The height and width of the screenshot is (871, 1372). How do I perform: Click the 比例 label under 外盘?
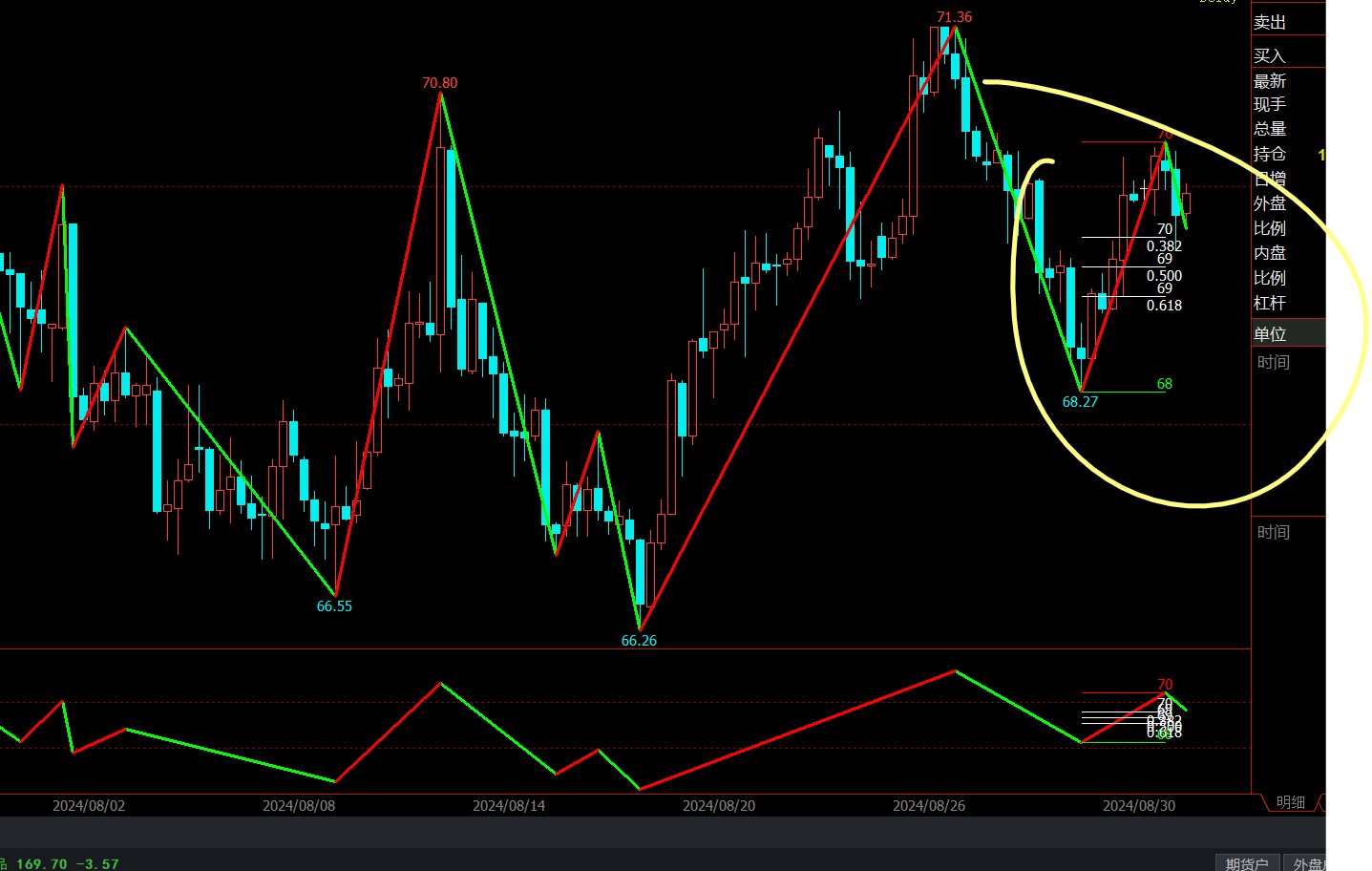(x=1270, y=228)
